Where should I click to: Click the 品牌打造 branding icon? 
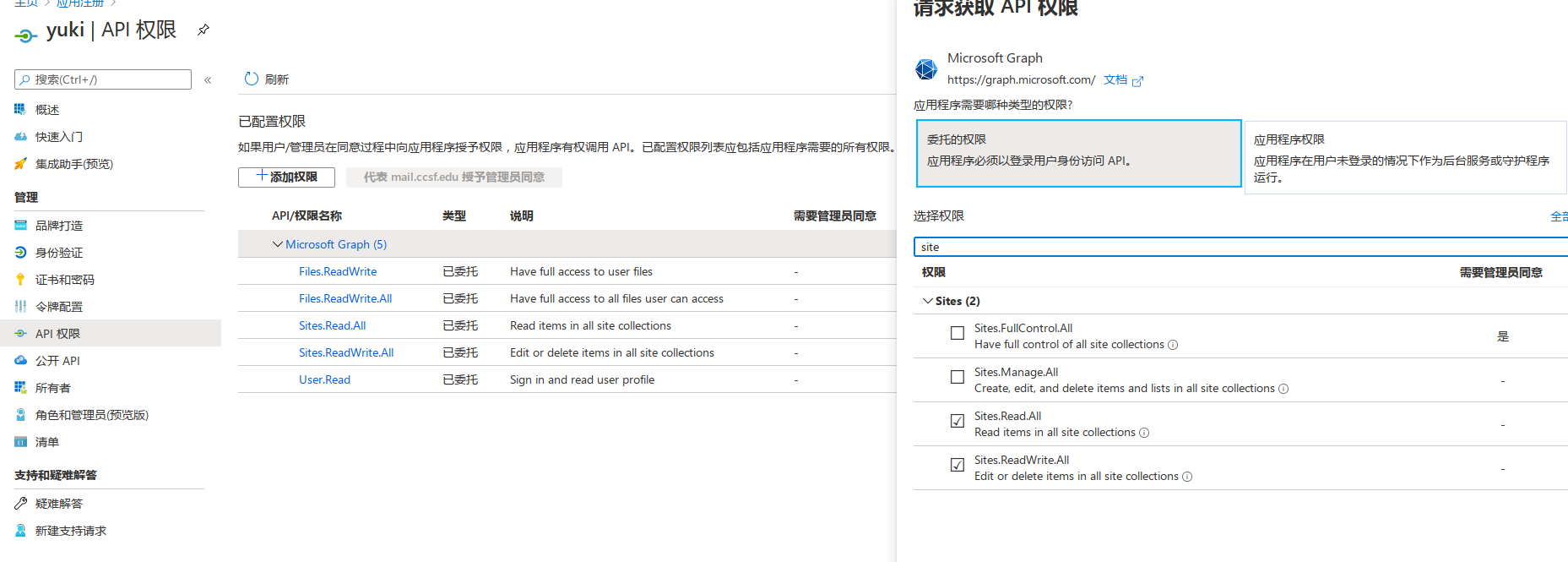[20, 225]
